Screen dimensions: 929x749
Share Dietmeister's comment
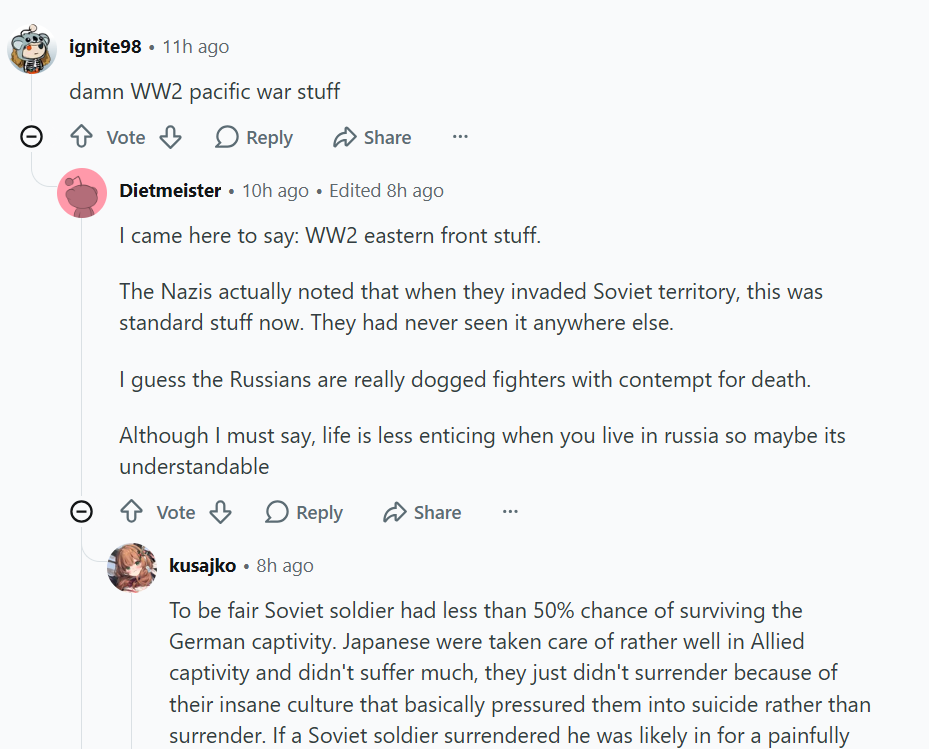coord(422,512)
